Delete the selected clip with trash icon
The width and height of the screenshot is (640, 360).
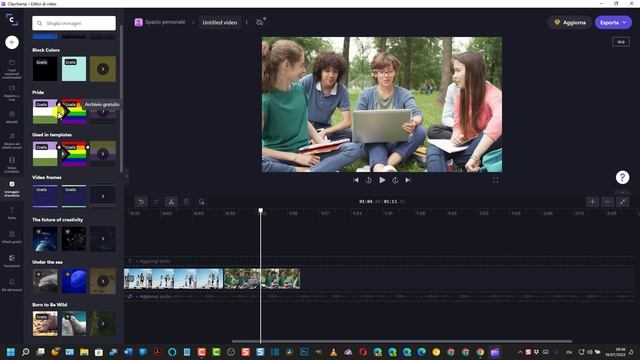click(x=186, y=202)
